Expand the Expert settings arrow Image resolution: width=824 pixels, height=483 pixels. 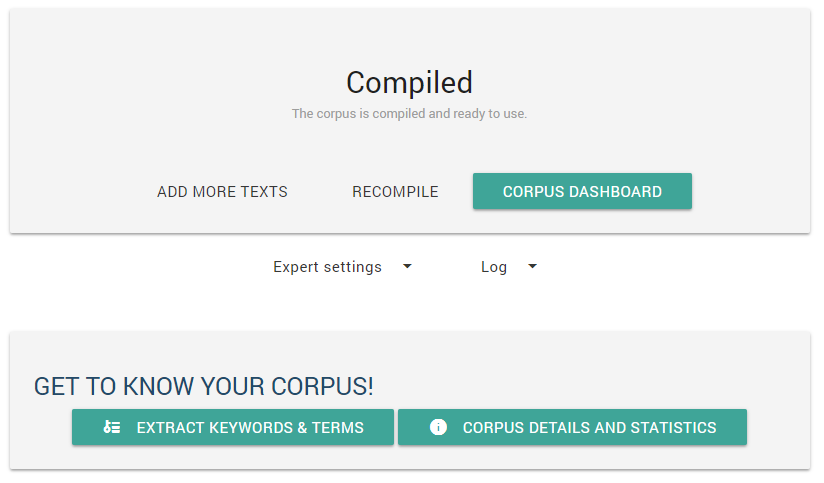407,267
